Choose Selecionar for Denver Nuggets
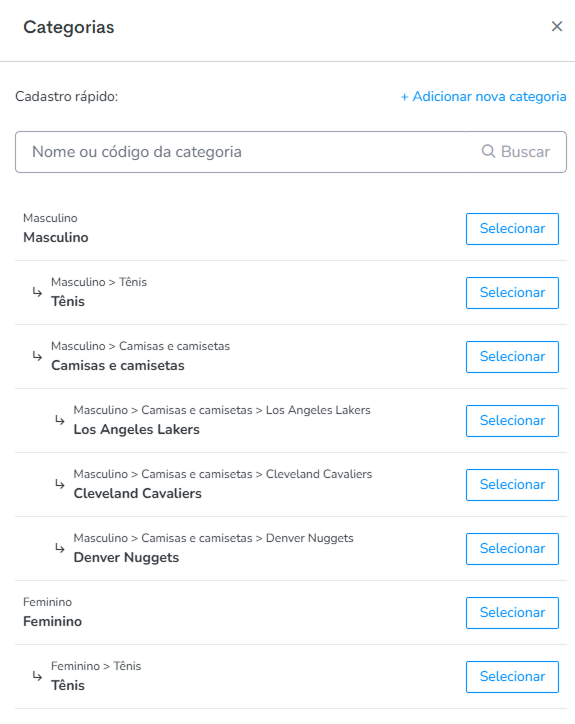This screenshot has width=575, height=724. (512, 549)
